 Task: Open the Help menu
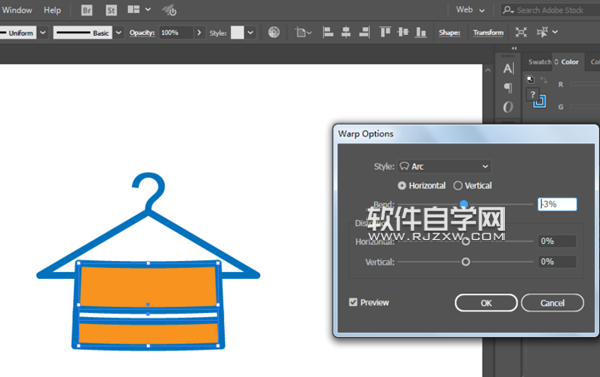tap(52, 10)
